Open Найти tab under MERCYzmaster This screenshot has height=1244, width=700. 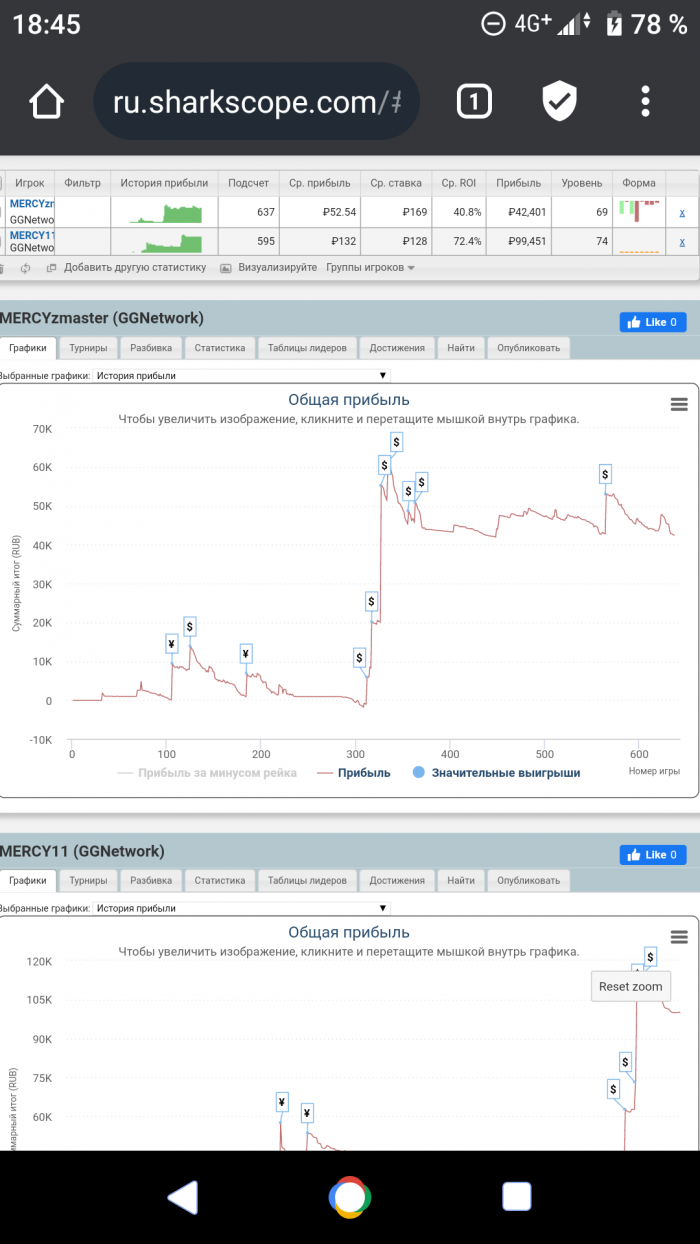click(461, 348)
